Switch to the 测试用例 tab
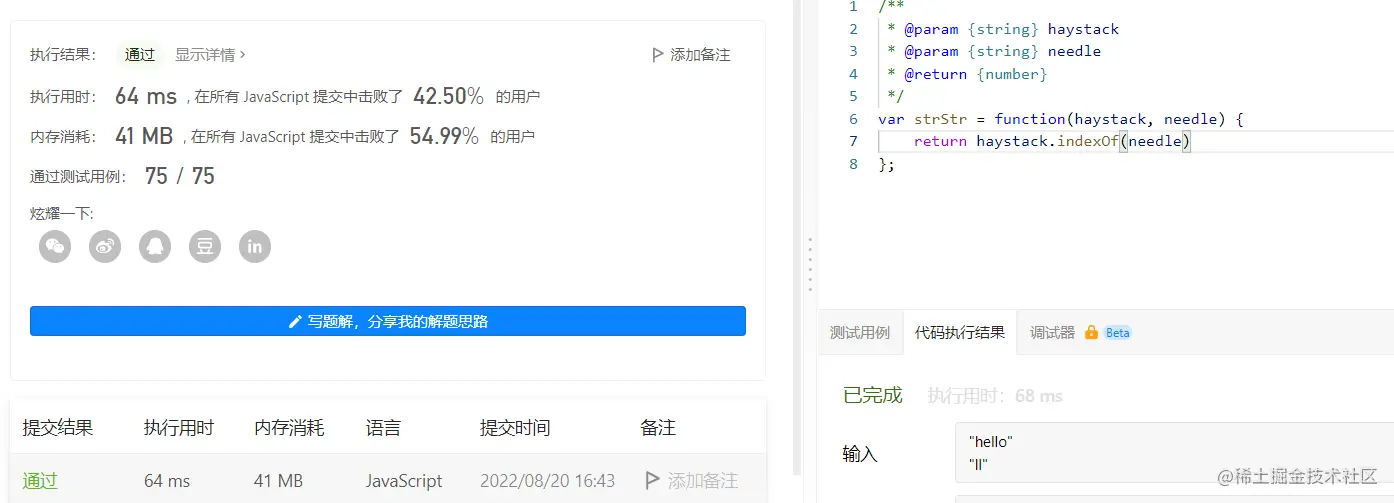 click(x=860, y=332)
